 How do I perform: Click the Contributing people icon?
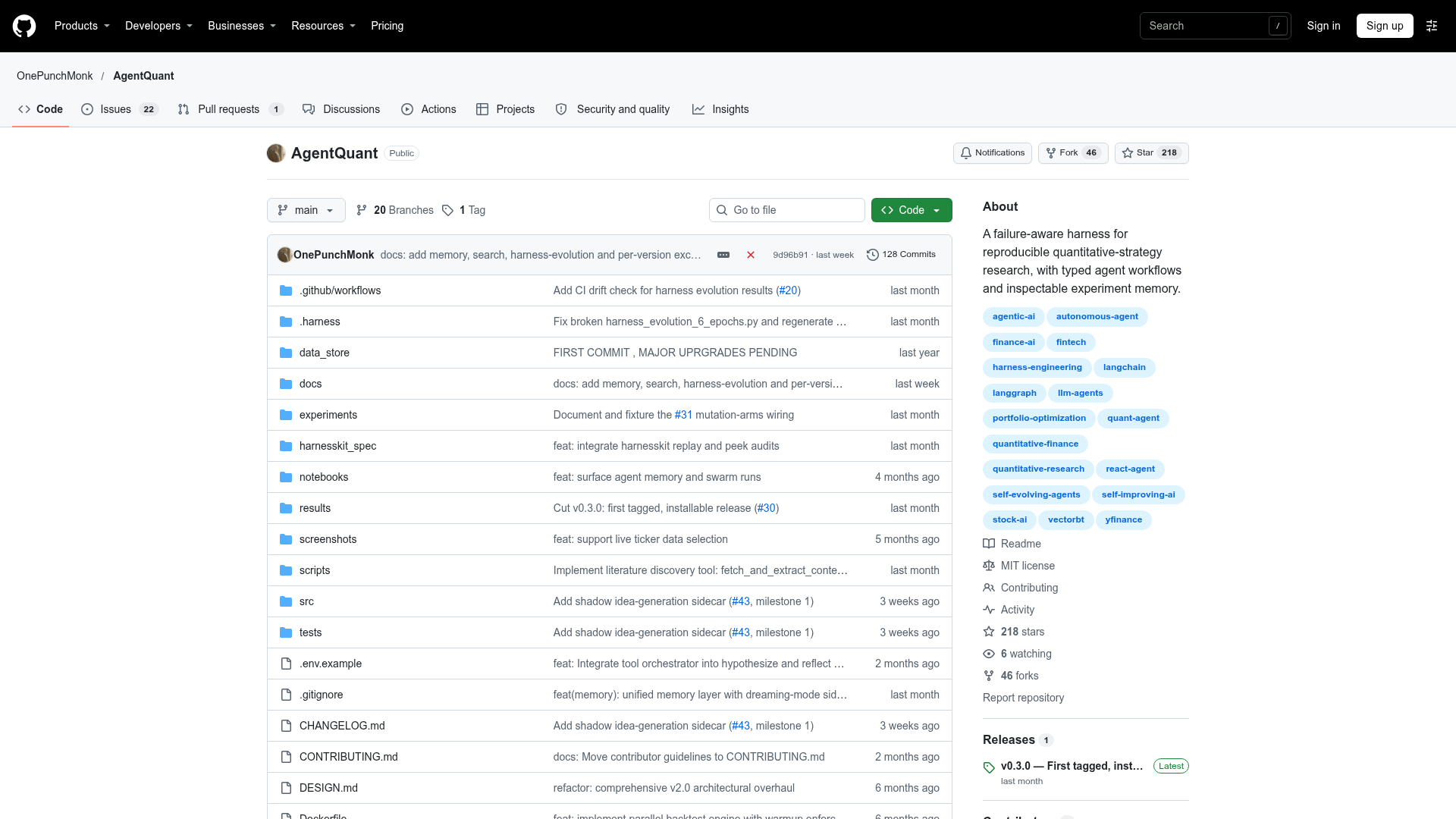(x=989, y=588)
